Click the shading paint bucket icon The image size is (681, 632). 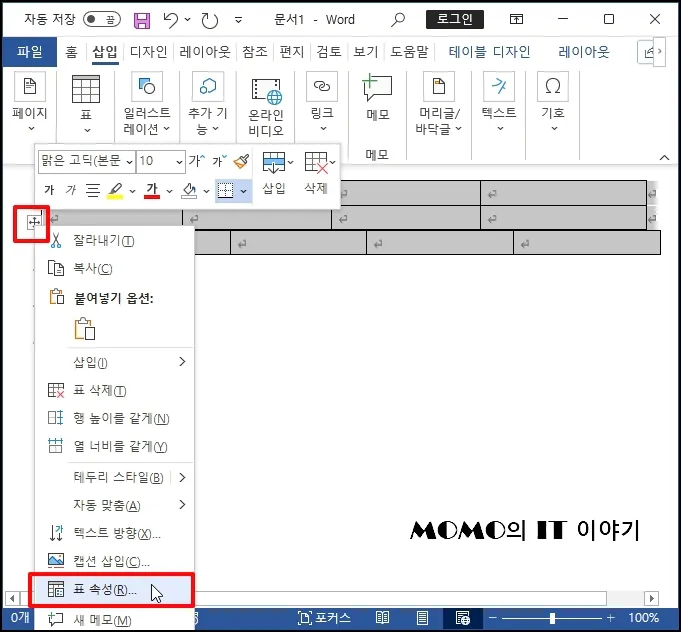click(x=189, y=190)
